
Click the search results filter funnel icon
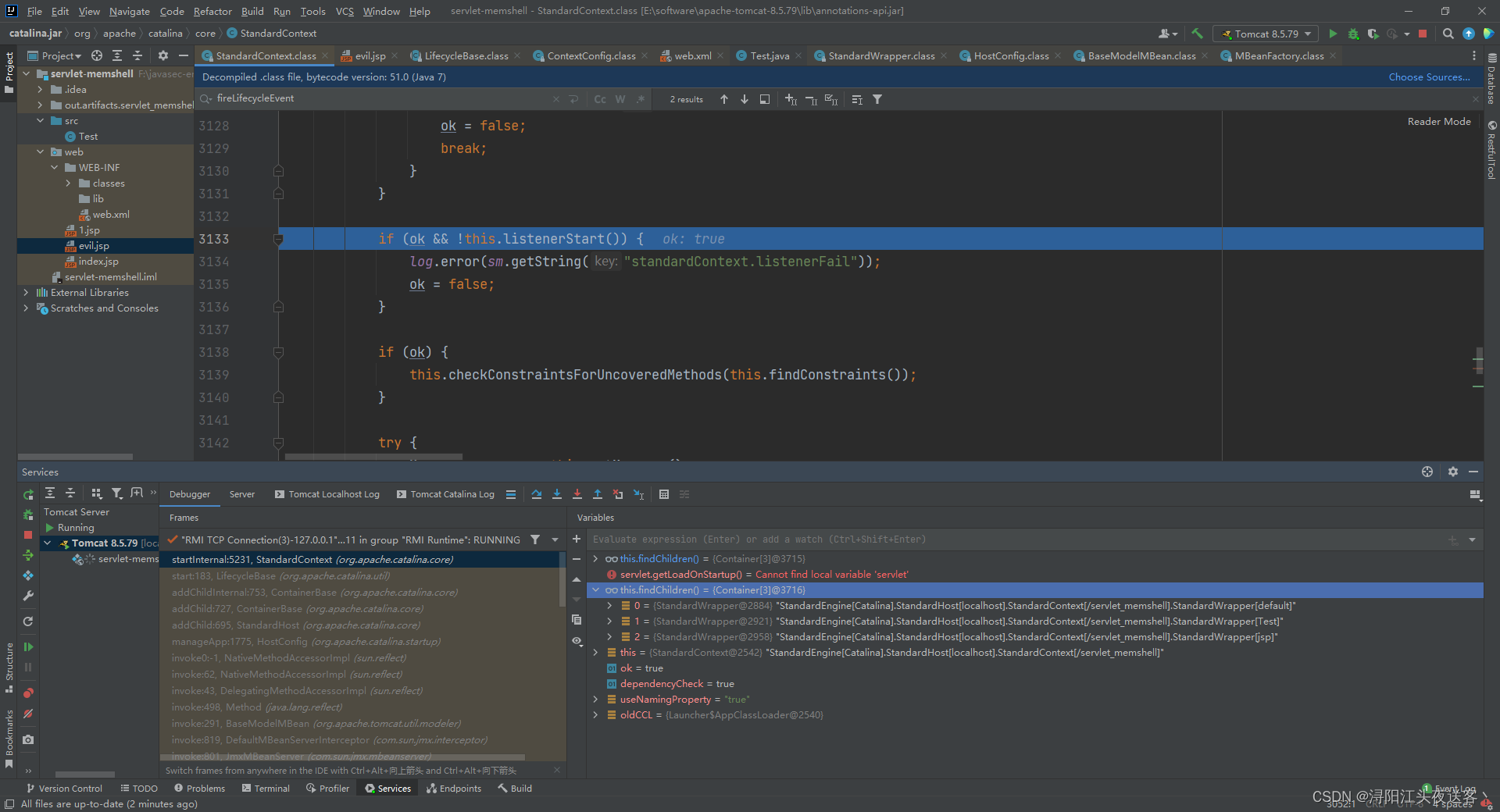coord(877,99)
